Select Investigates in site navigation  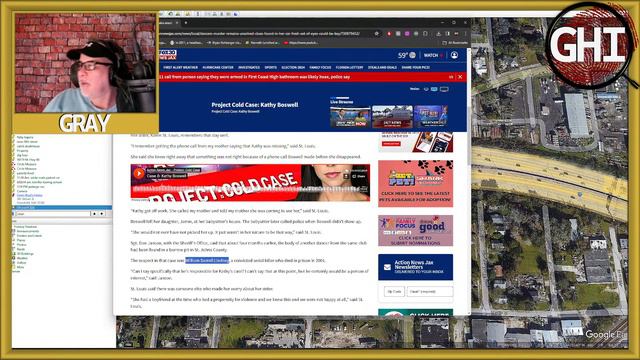tap(249, 67)
